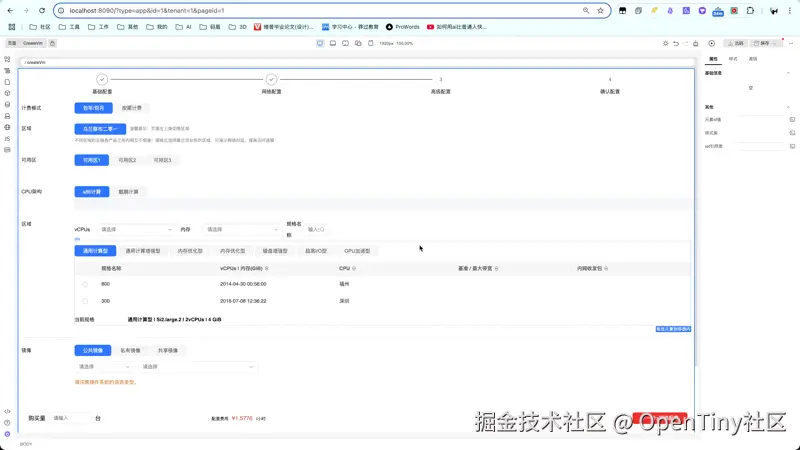Image resolution: width=800 pixels, height=450 pixels.
Task: Select desktop viewport icon in toolbar
Action: pos(320,43)
